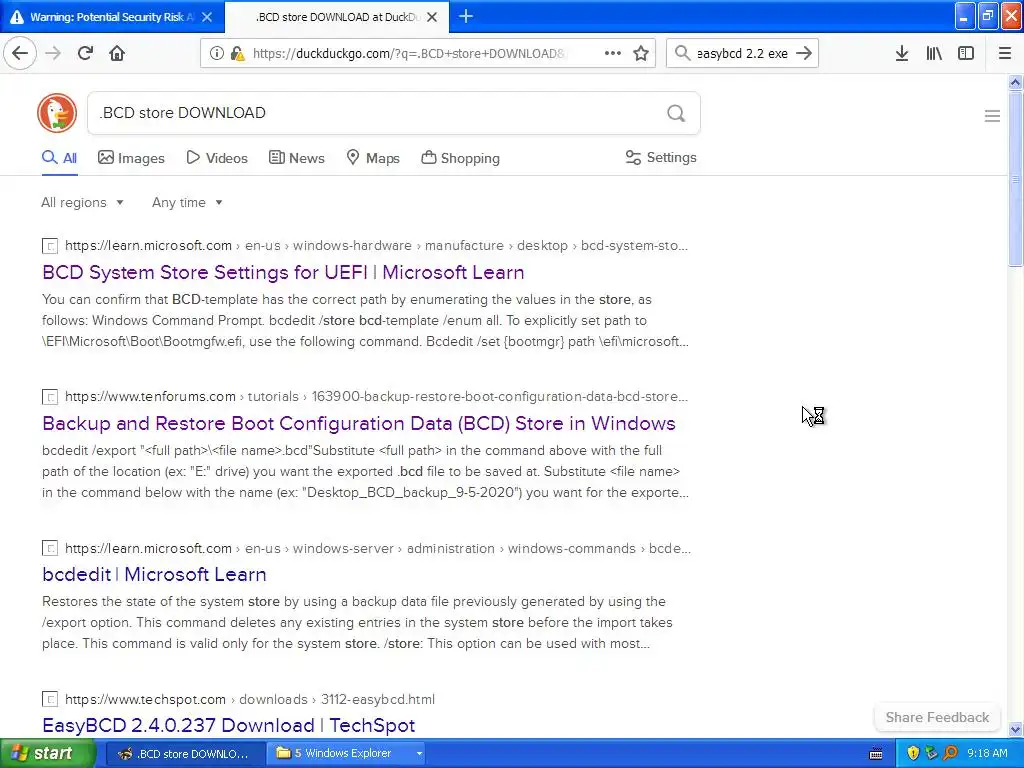The height and width of the screenshot is (768, 1024).
Task: Open bcdedit Microsoft Learn result
Action: tap(154, 575)
